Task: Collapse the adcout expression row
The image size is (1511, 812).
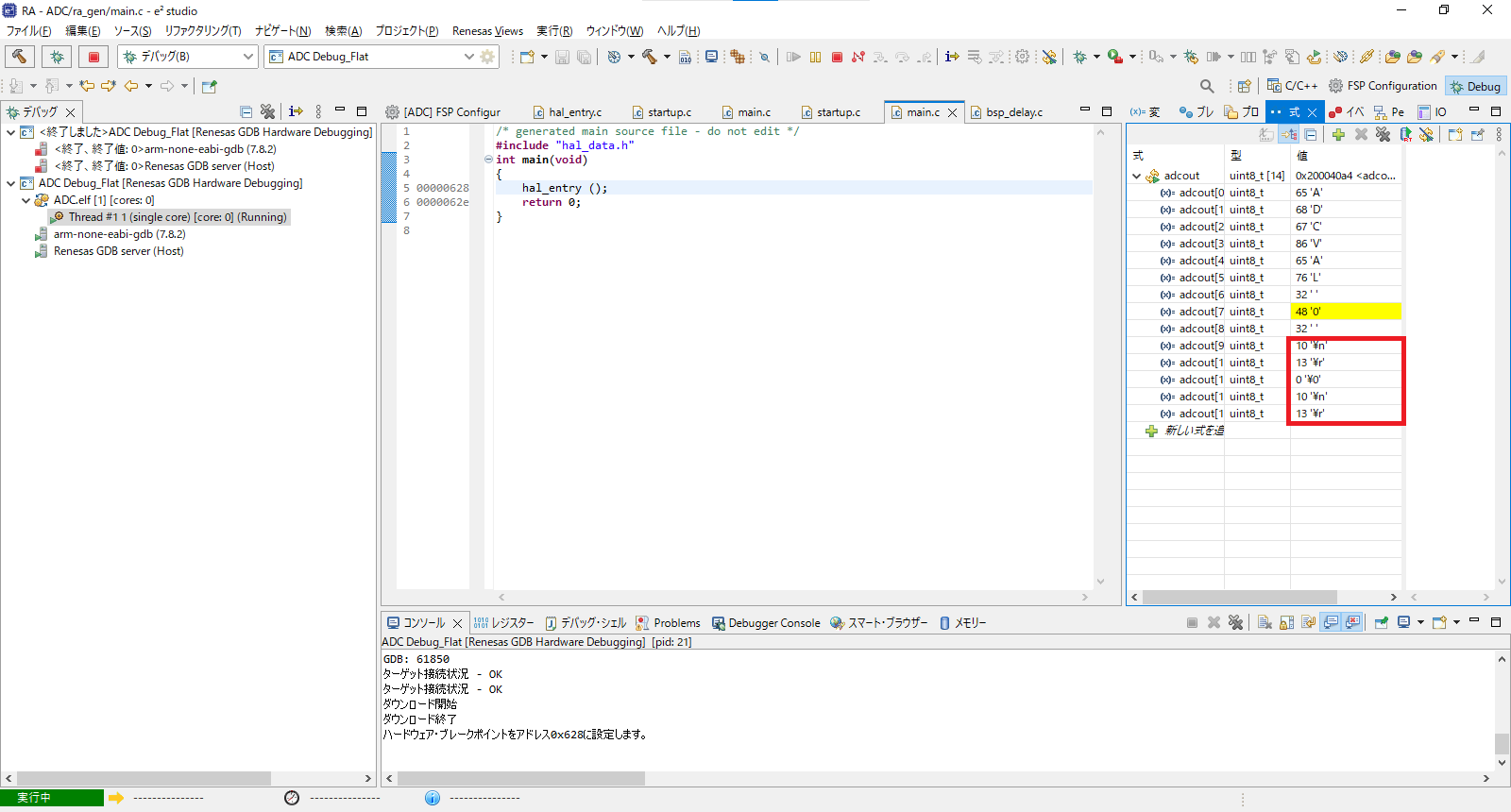Action: point(1136,176)
